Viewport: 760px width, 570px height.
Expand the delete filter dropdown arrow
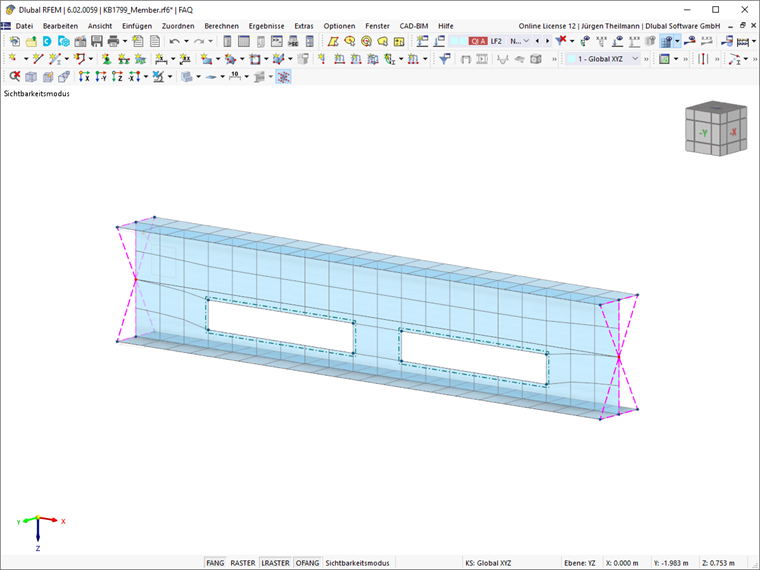[572, 41]
